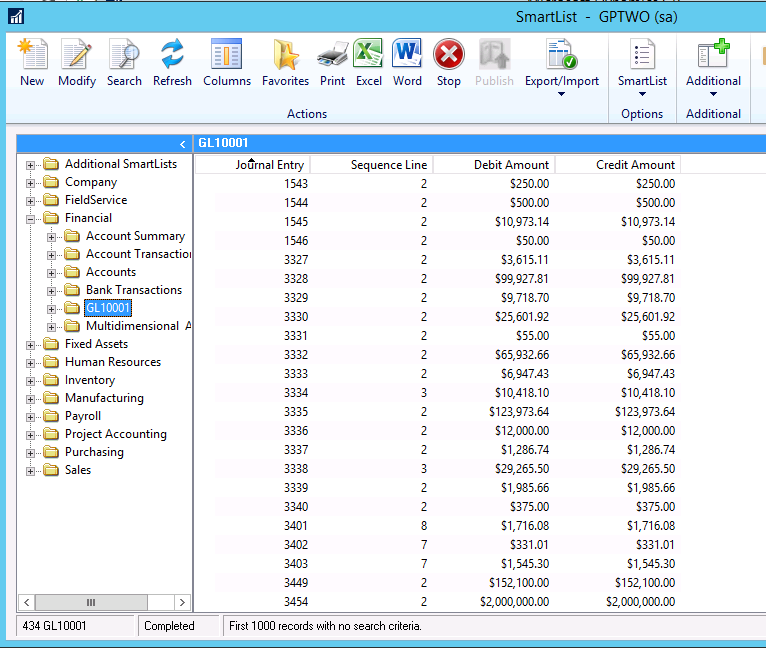This screenshot has width=766, height=648.
Task: Expand the Bank Transactions node
Action: point(51,291)
